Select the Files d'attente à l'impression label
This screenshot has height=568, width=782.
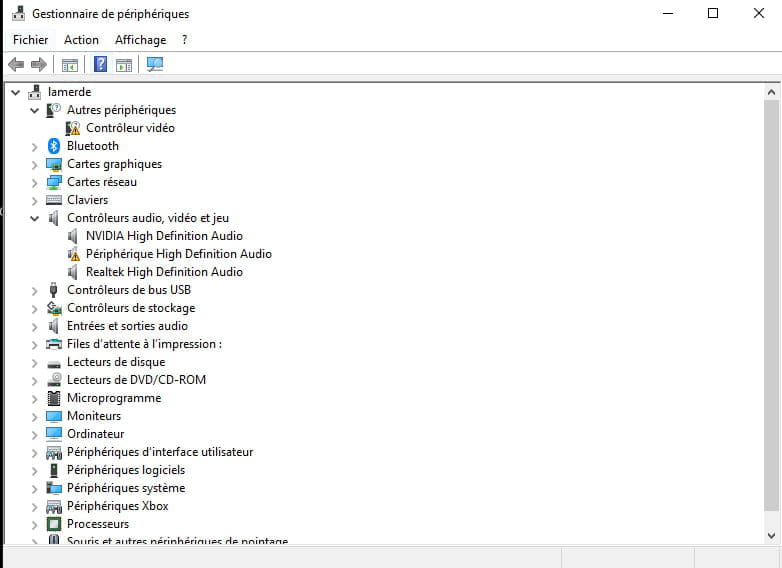(144, 344)
